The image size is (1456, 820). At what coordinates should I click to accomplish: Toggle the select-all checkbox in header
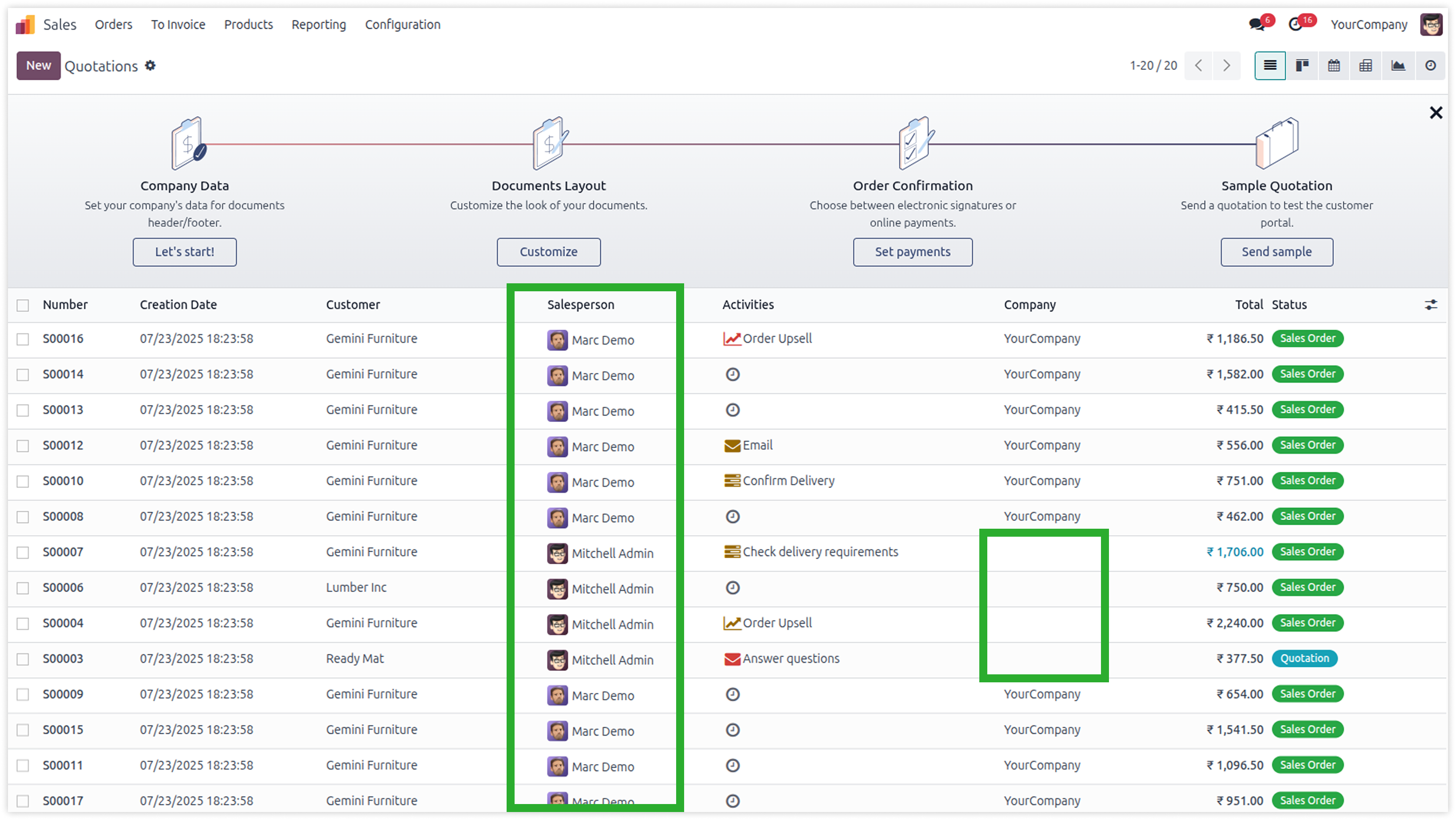pyautogui.click(x=22, y=305)
